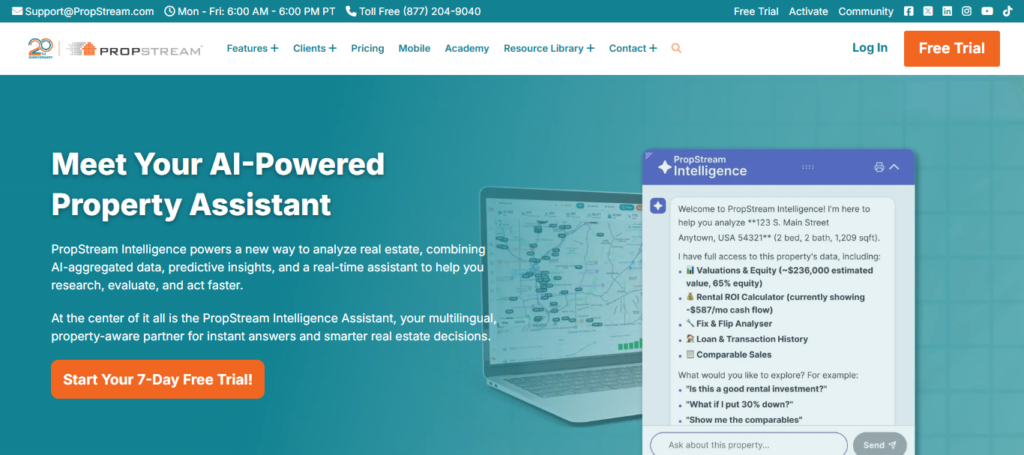Expand the Features menu
Image resolution: width=1024 pixels, height=455 pixels.
[252, 48]
